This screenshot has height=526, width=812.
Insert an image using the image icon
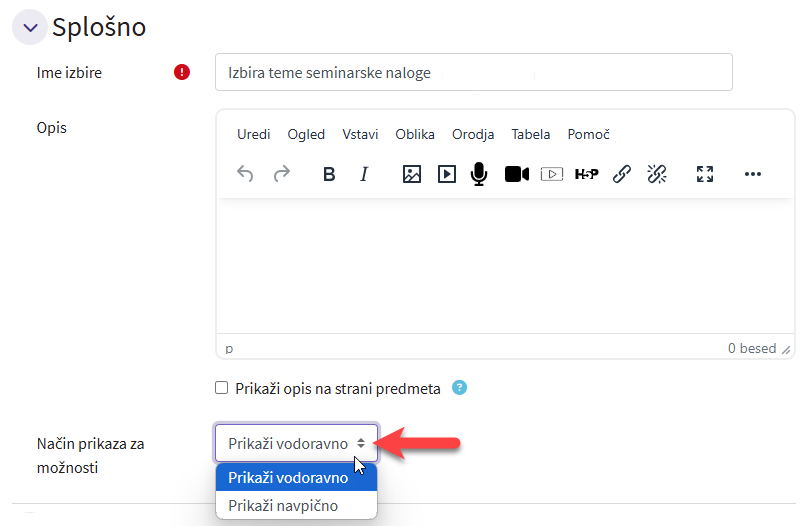(411, 174)
